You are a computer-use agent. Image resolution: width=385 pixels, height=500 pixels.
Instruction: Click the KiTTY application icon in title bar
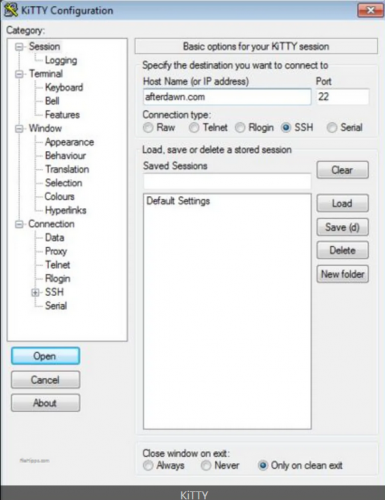10,10
